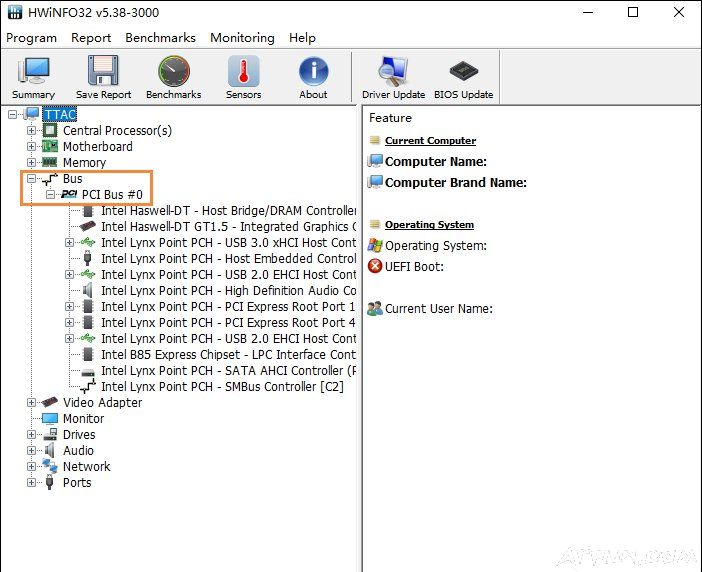
Task: Expand the Ports node
Action: coord(31,482)
